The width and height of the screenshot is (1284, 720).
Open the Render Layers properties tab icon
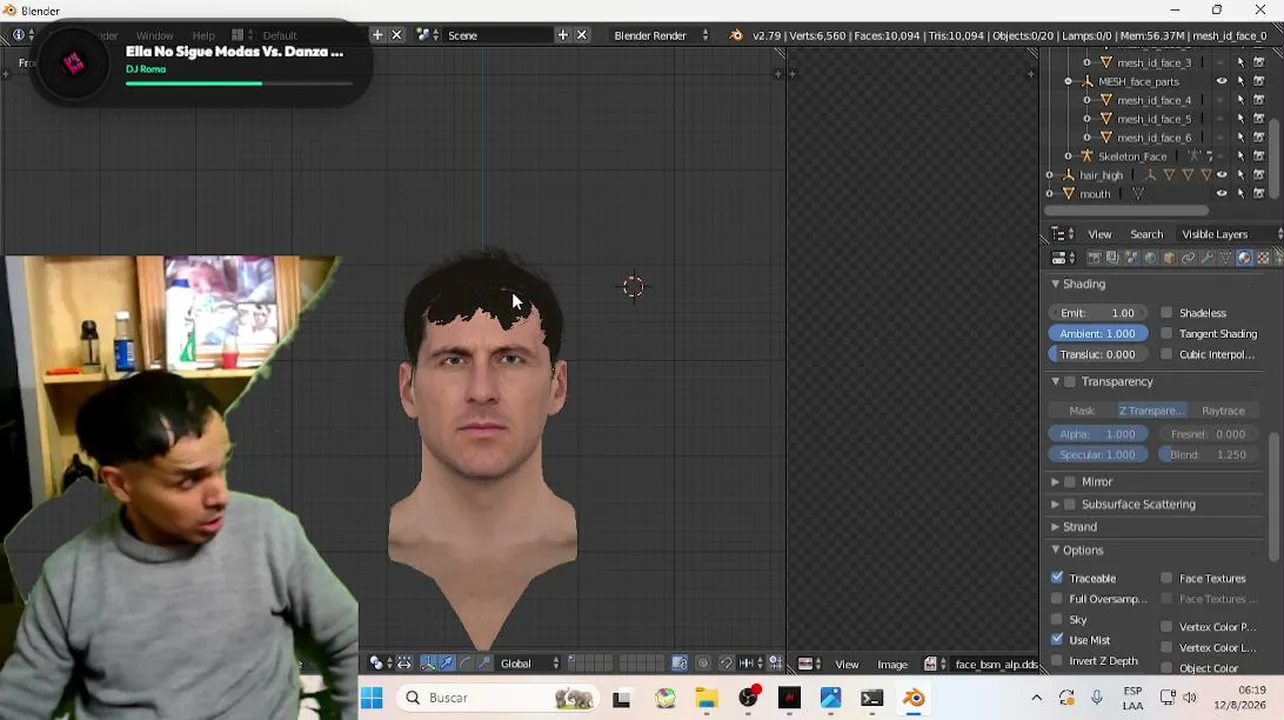1112,258
